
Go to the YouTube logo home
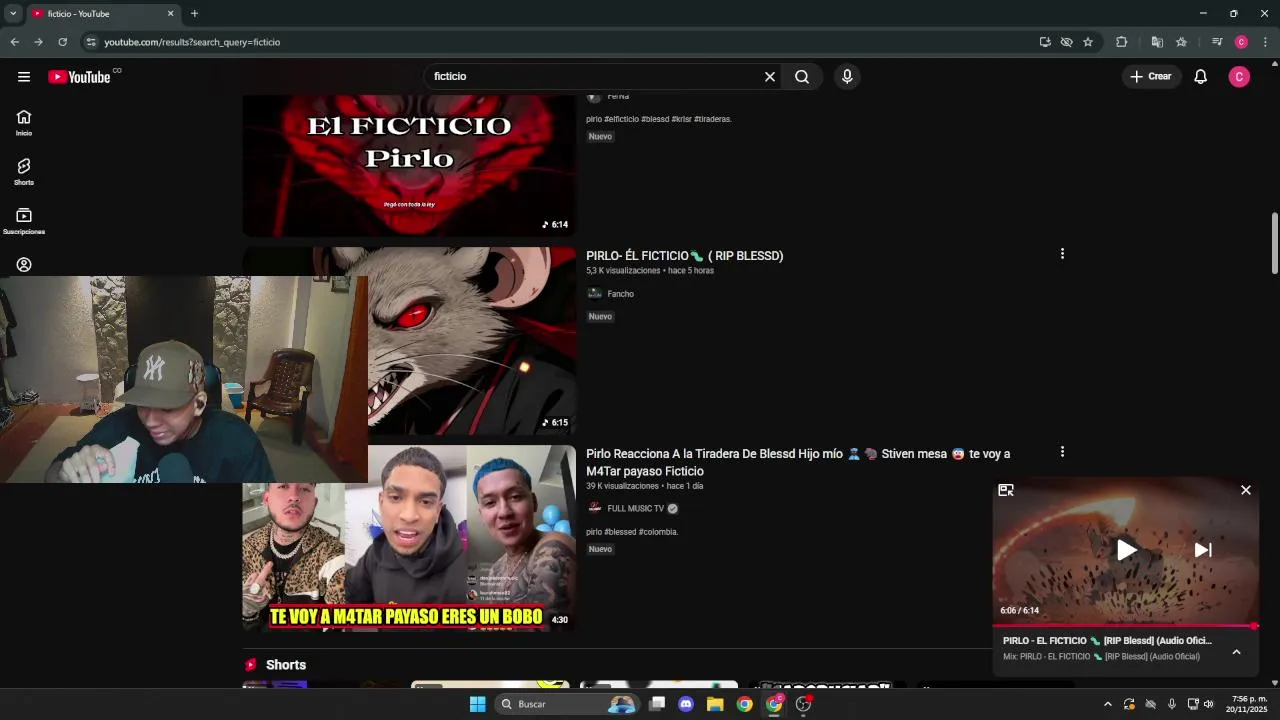pyautogui.click(x=79, y=77)
